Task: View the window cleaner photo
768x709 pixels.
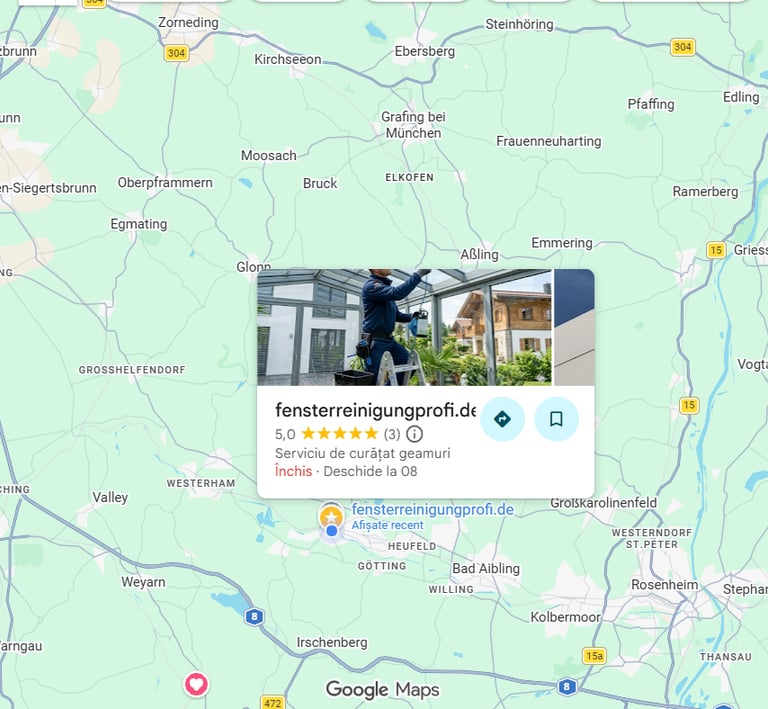Action: 404,327
